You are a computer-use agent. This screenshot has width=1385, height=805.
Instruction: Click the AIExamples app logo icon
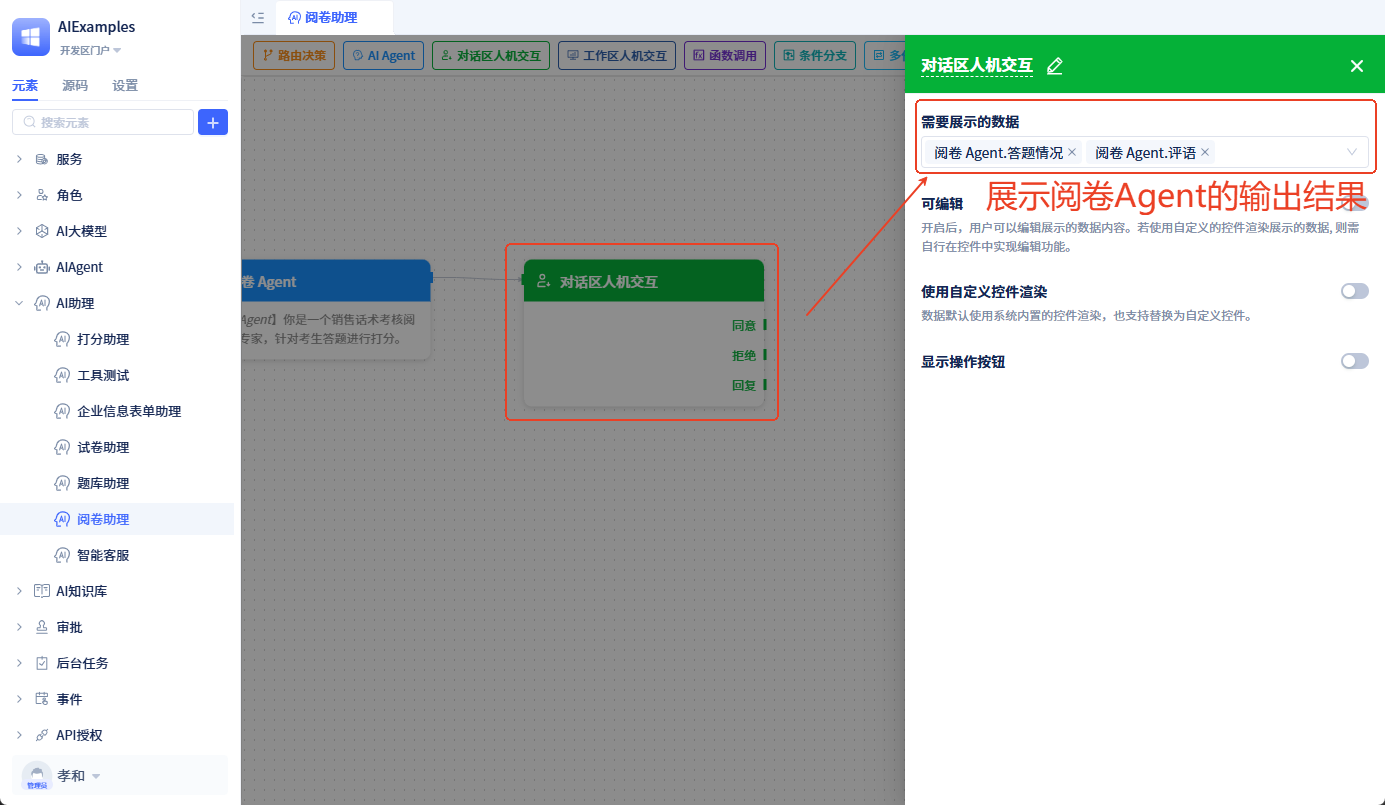pyautogui.click(x=31, y=37)
